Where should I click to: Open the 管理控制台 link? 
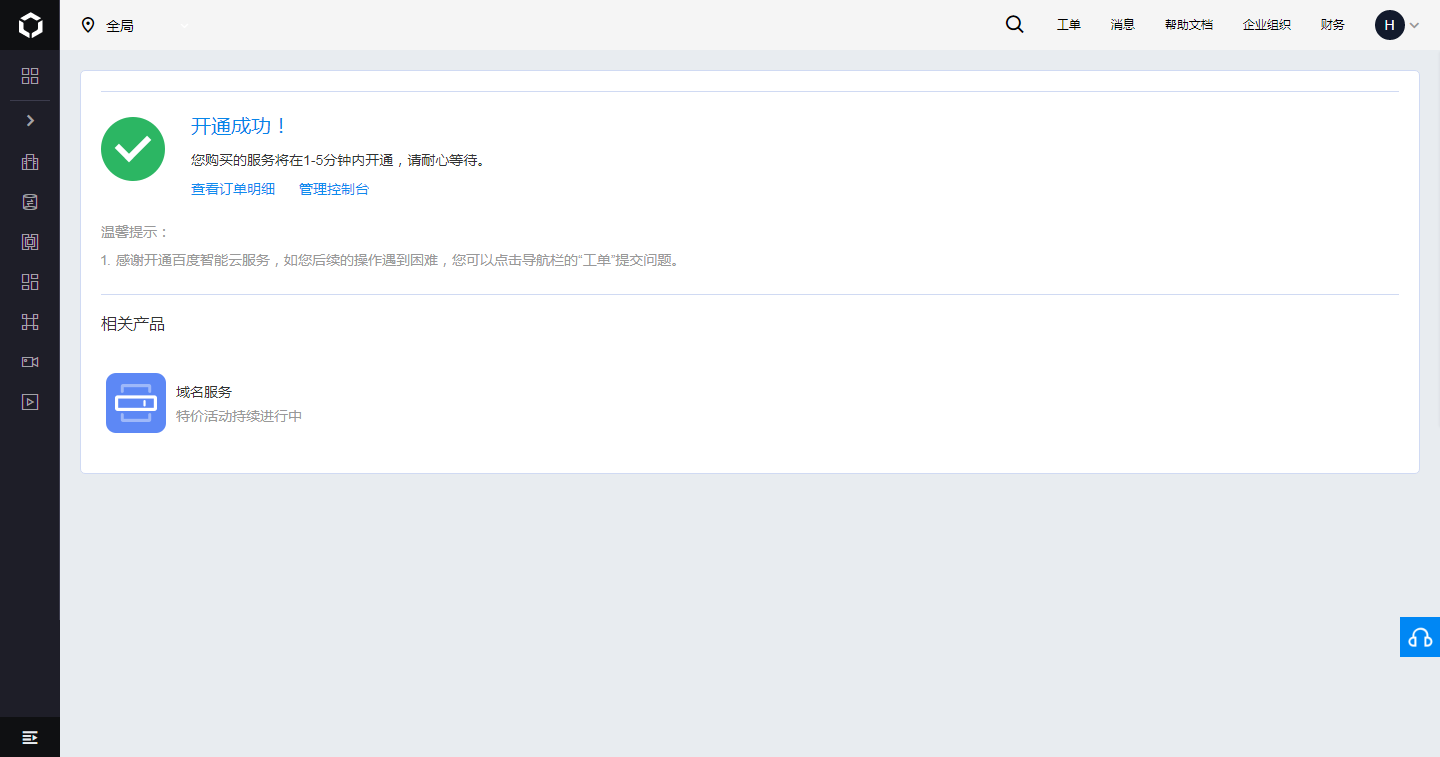coord(334,189)
